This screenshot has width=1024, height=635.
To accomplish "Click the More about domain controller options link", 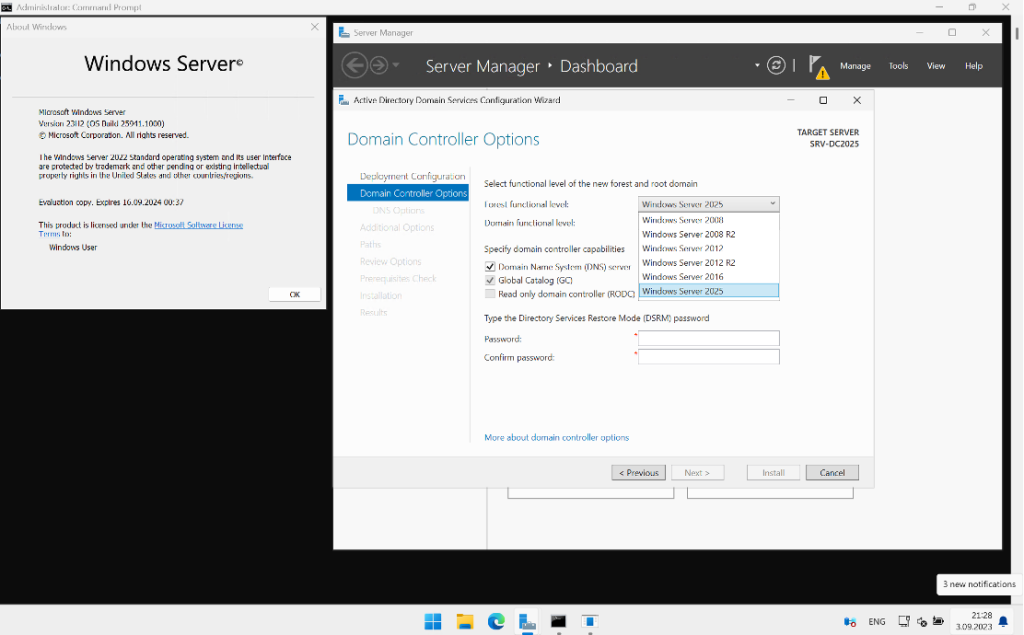I will pyautogui.click(x=556, y=437).
